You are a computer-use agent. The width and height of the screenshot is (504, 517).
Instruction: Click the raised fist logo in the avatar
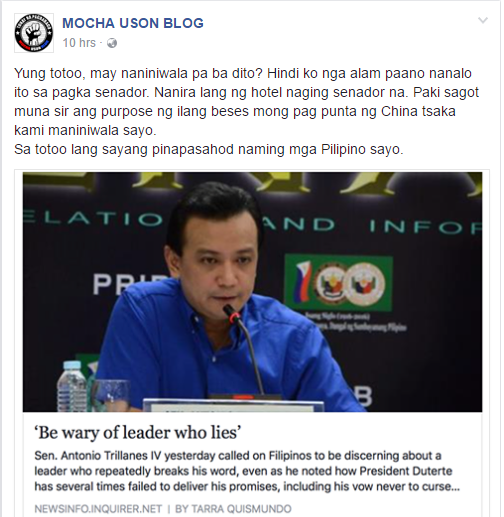pyautogui.click(x=34, y=33)
